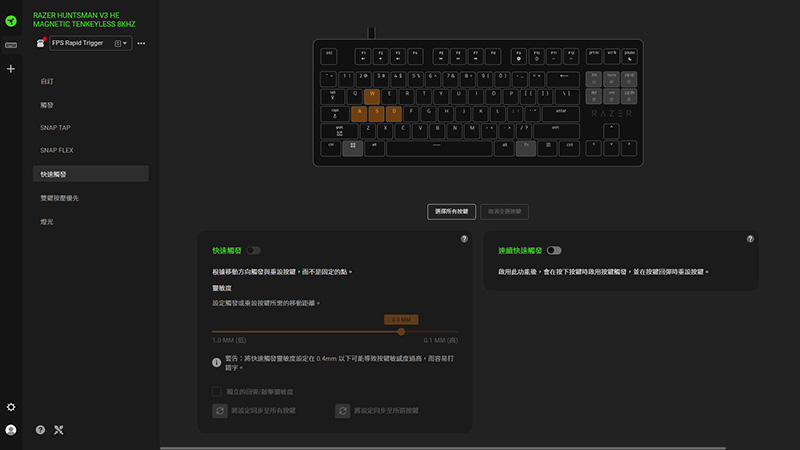Click help icon on 快速觸發 card
The image size is (800, 450).
pos(464,239)
